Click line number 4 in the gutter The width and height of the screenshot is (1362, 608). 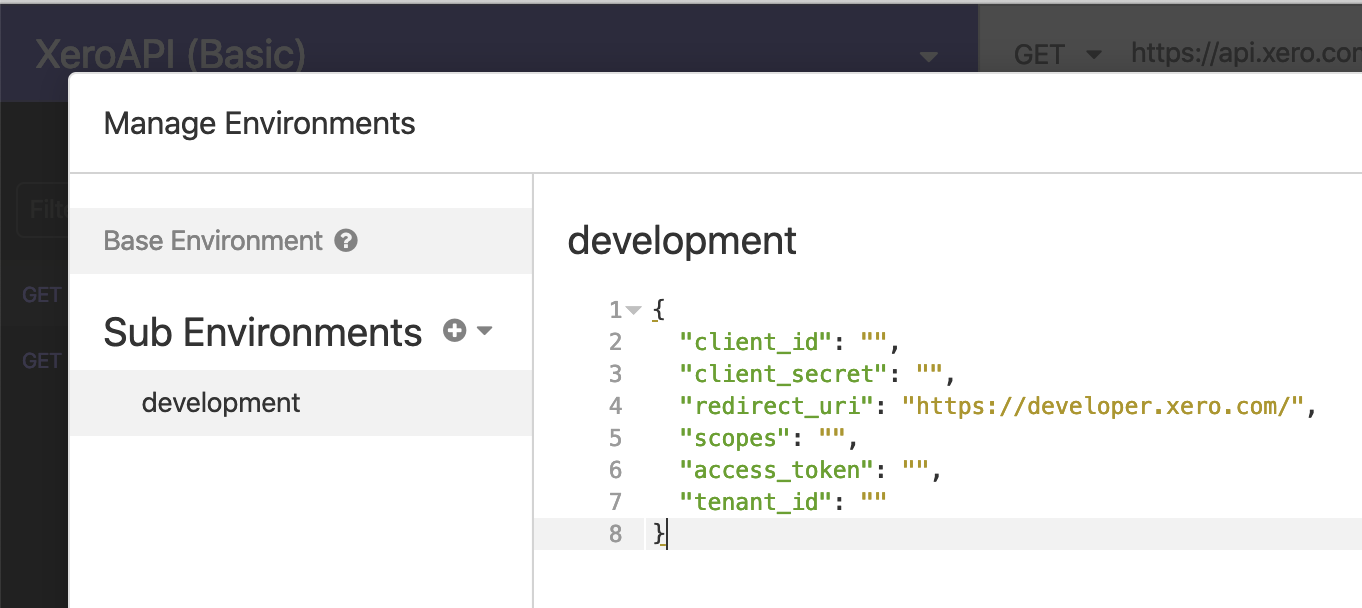pos(615,406)
